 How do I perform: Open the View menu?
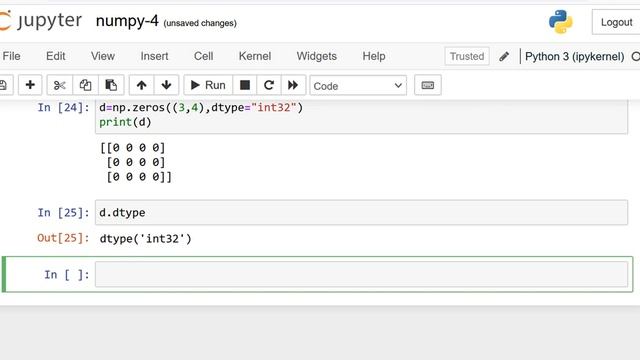102,56
